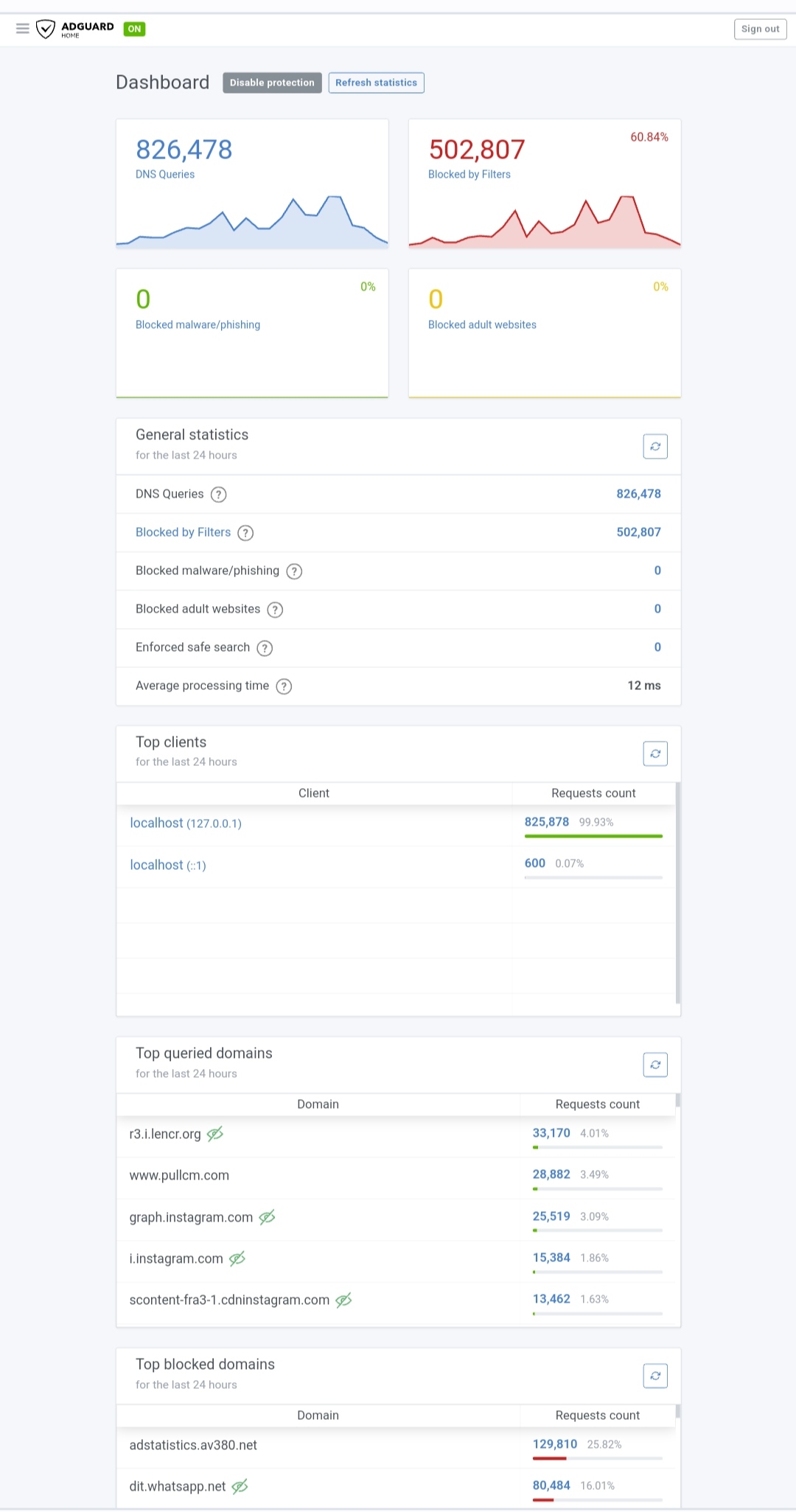Refresh the Top queried domains list
The width and height of the screenshot is (796, 1512).
[654, 1064]
